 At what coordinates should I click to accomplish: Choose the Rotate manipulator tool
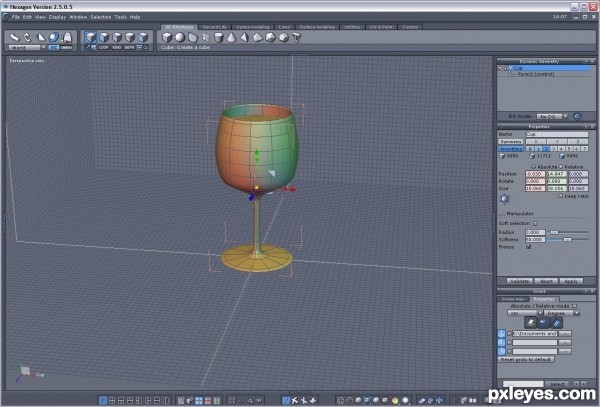(28, 37)
